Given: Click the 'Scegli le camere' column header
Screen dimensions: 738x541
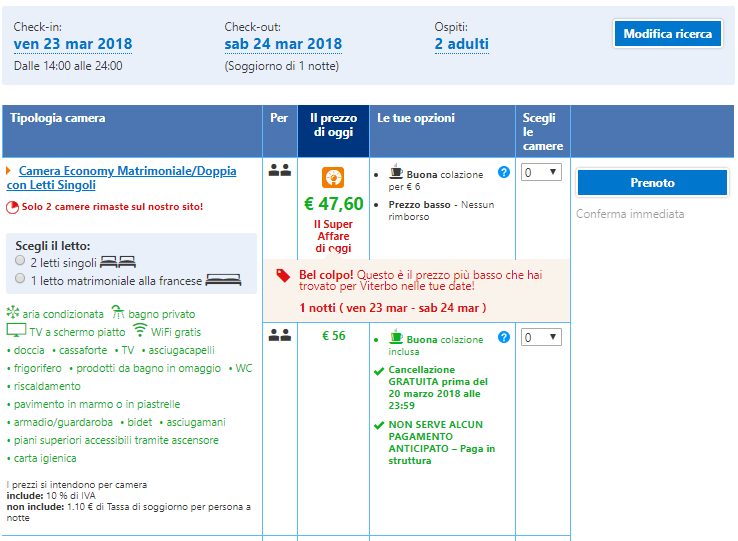Looking at the screenshot, I should pos(543,132).
